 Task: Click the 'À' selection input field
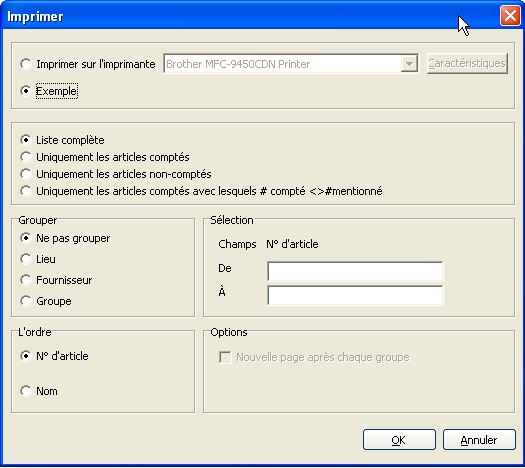(355, 295)
